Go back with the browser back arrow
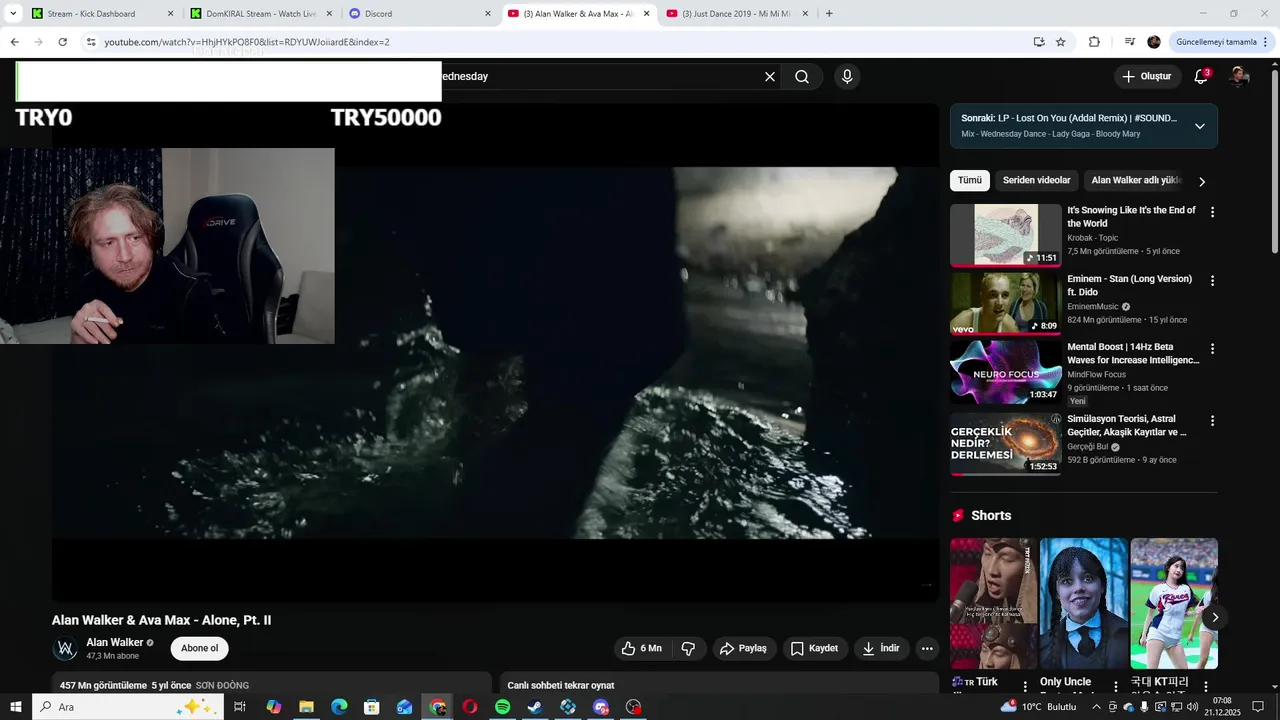Viewport: 1280px width, 720px height. tap(15, 42)
